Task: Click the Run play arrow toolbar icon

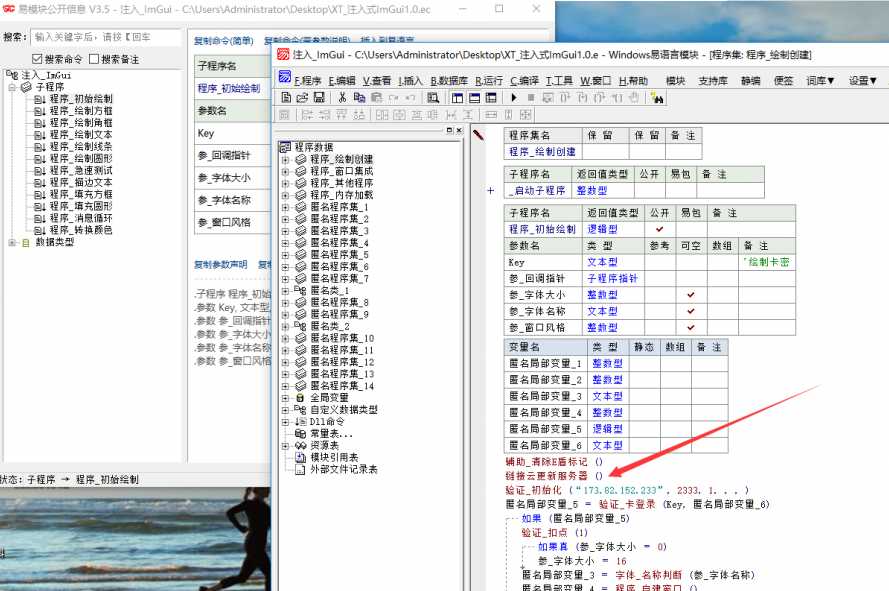Action: [x=514, y=98]
